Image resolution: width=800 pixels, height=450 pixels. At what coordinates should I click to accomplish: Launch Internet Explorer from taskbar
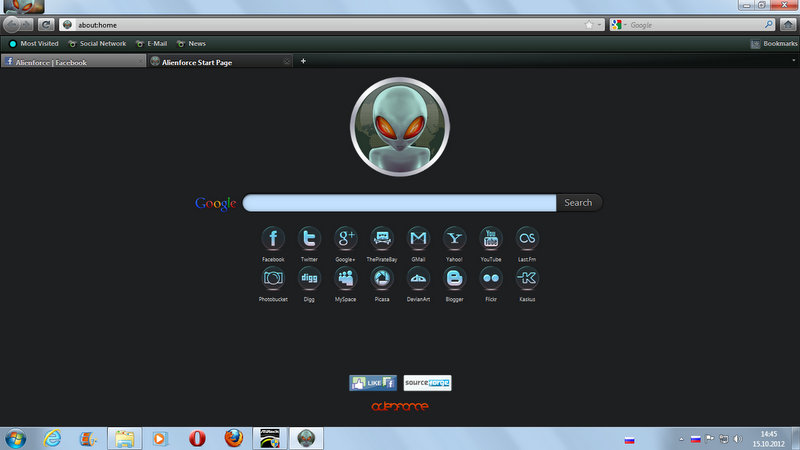pyautogui.click(x=52, y=439)
